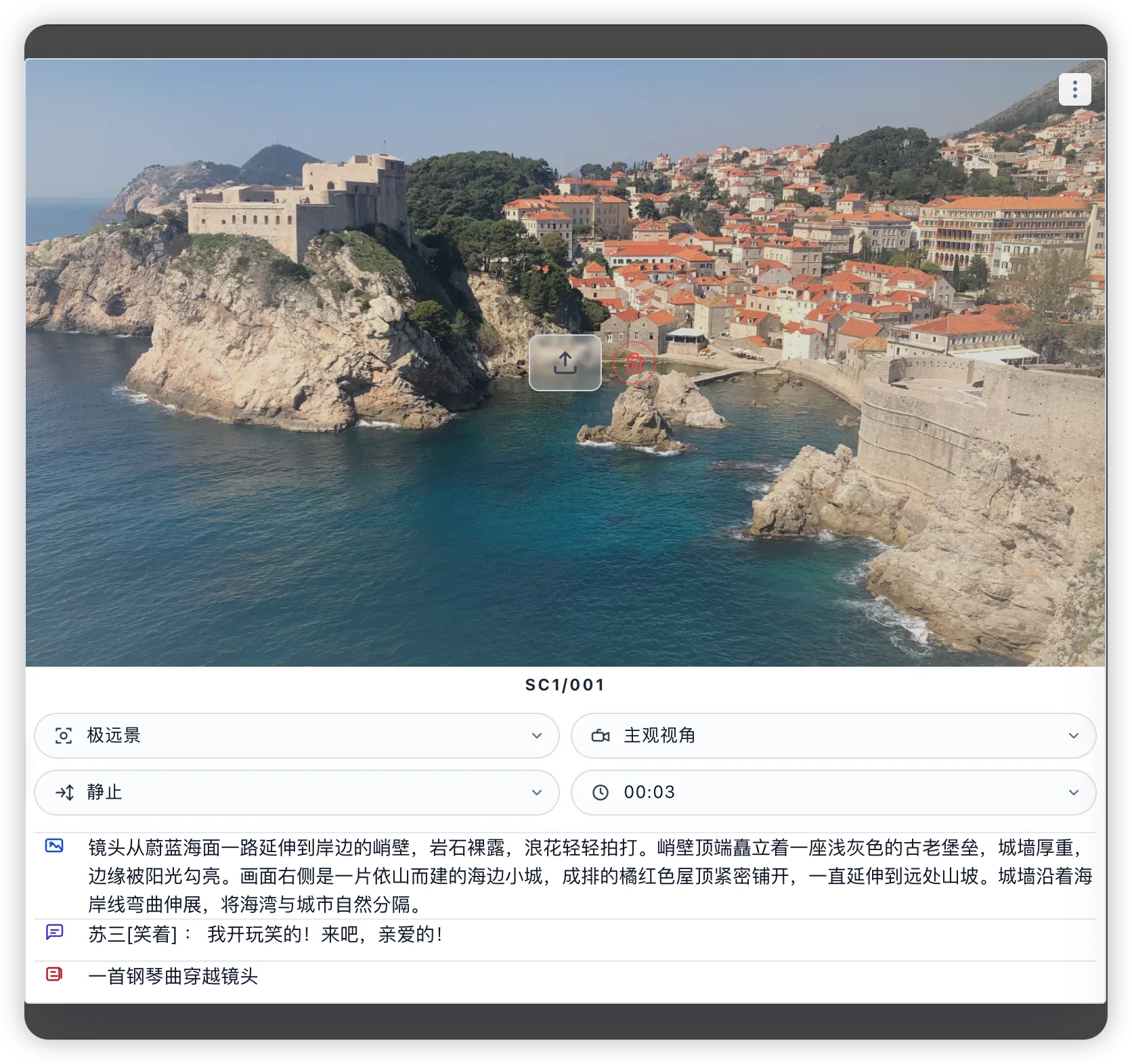Screen dimensions: 1132x1064
Task: Click the blue image description icon
Action: click(54, 846)
